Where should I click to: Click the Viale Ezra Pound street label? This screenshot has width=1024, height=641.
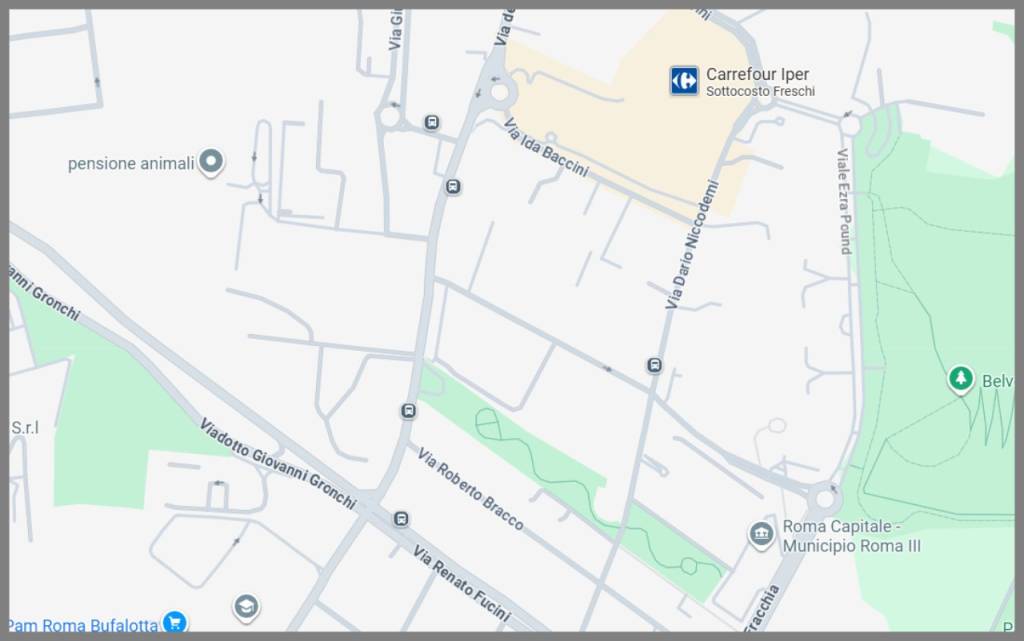(x=844, y=202)
